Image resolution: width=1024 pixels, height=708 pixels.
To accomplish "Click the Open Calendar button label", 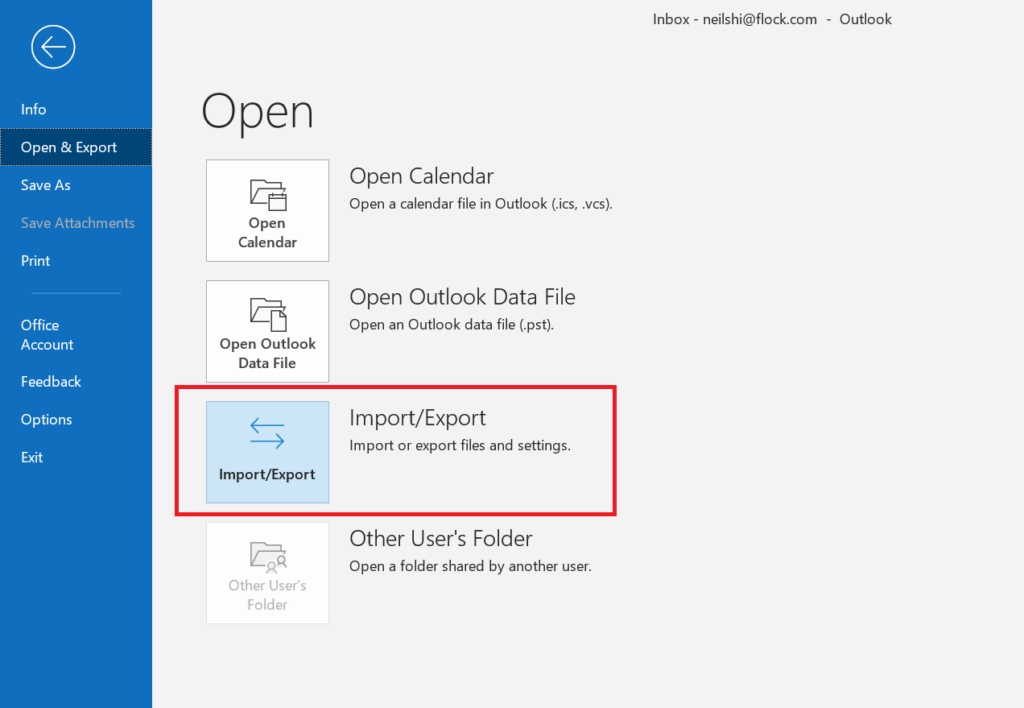I will click(267, 233).
